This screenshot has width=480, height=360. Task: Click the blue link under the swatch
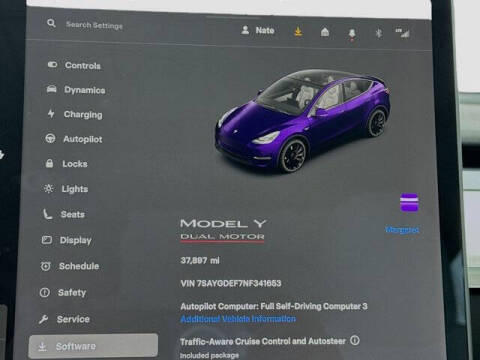402,229
